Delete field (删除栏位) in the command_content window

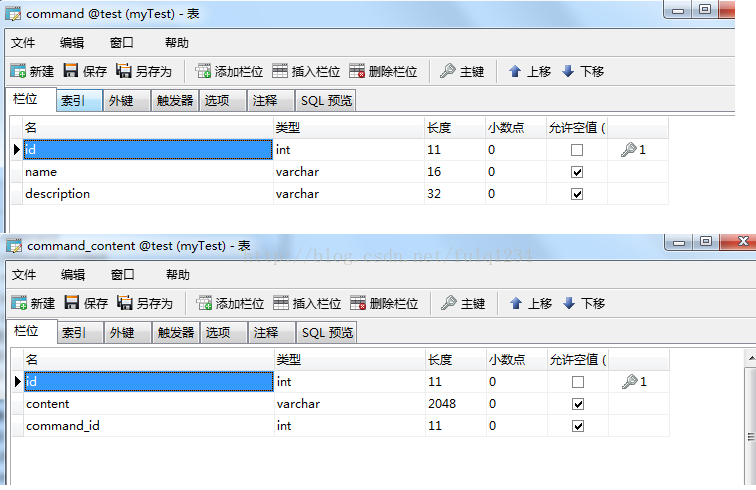(x=384, y=303)
